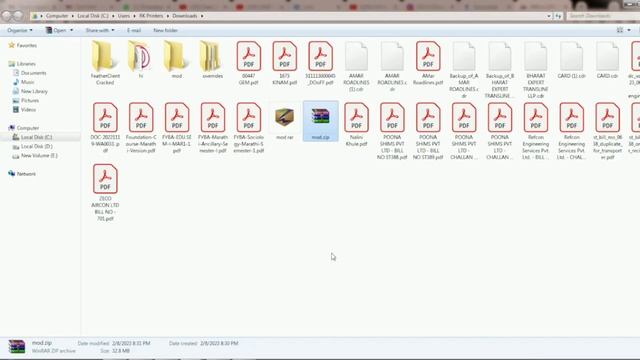Screen dimensions: 640x360
Task: Select the 00447 GEM.pdf file
Action: point(249,63)
